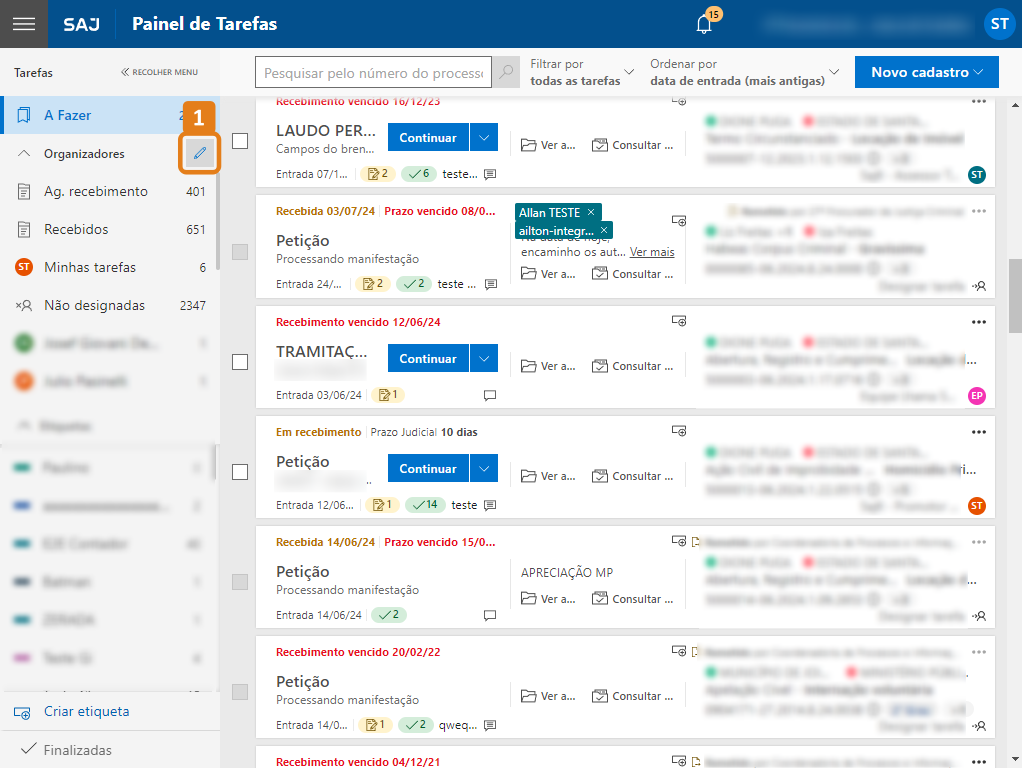The height and width of the screenshot is (768, 1022).
Task: Select Minhas tarefas in sidebar
Action: coord(90,267)
